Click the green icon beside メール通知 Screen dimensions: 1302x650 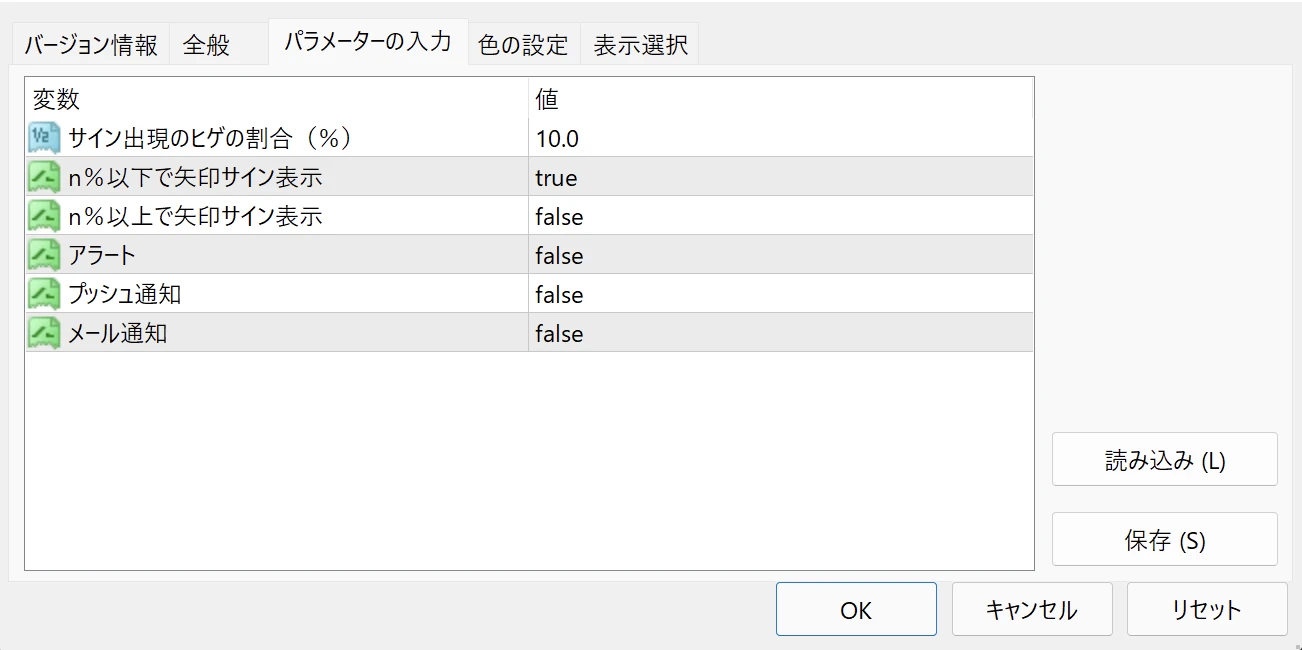[x=45, y=334]
